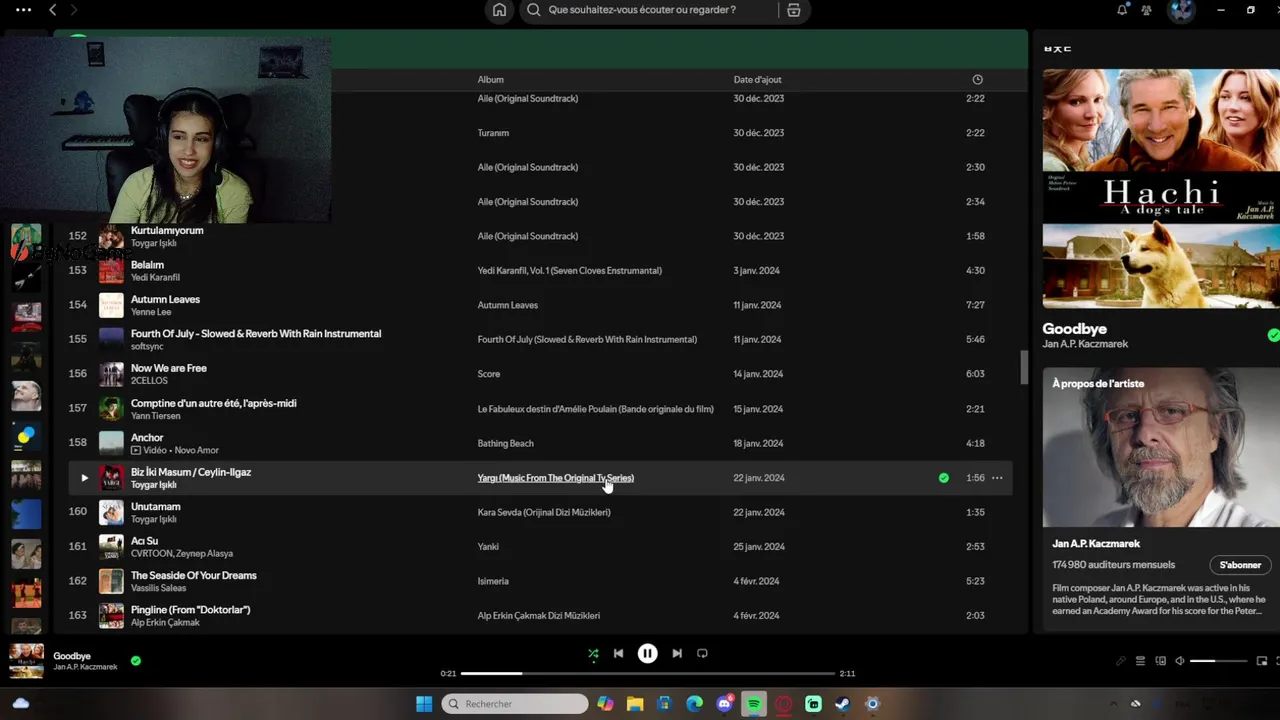Sort by Date d'ajout column header
This screenshot has width=1280, height=720.
point(757,80)
